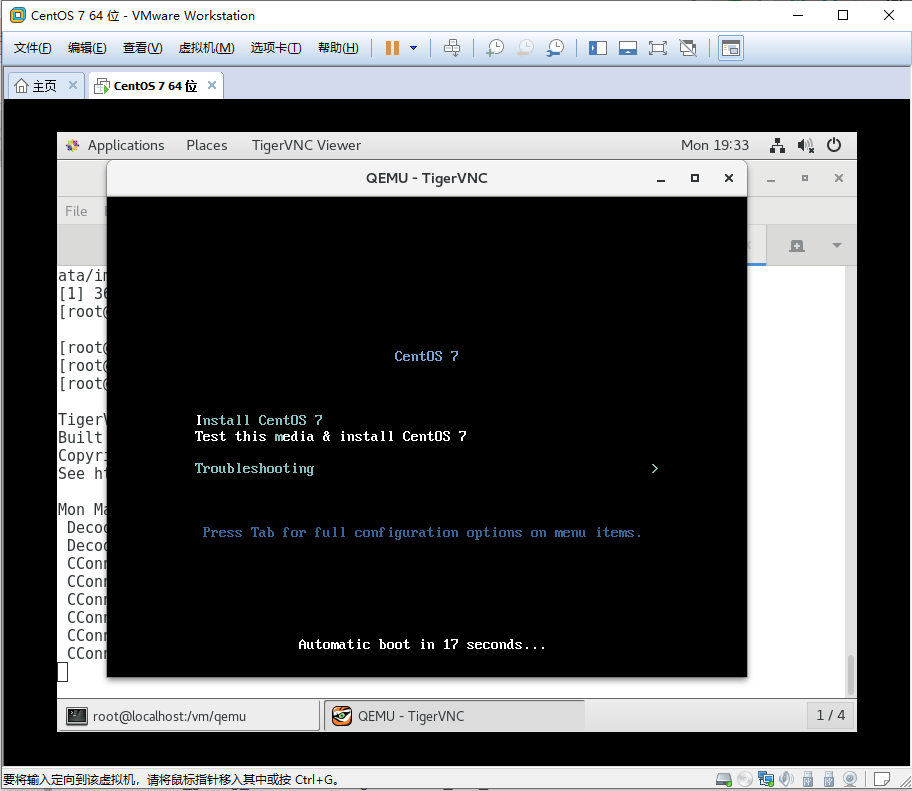
Task: Toggle the console view icon
Action: click(x=731, y=48)
